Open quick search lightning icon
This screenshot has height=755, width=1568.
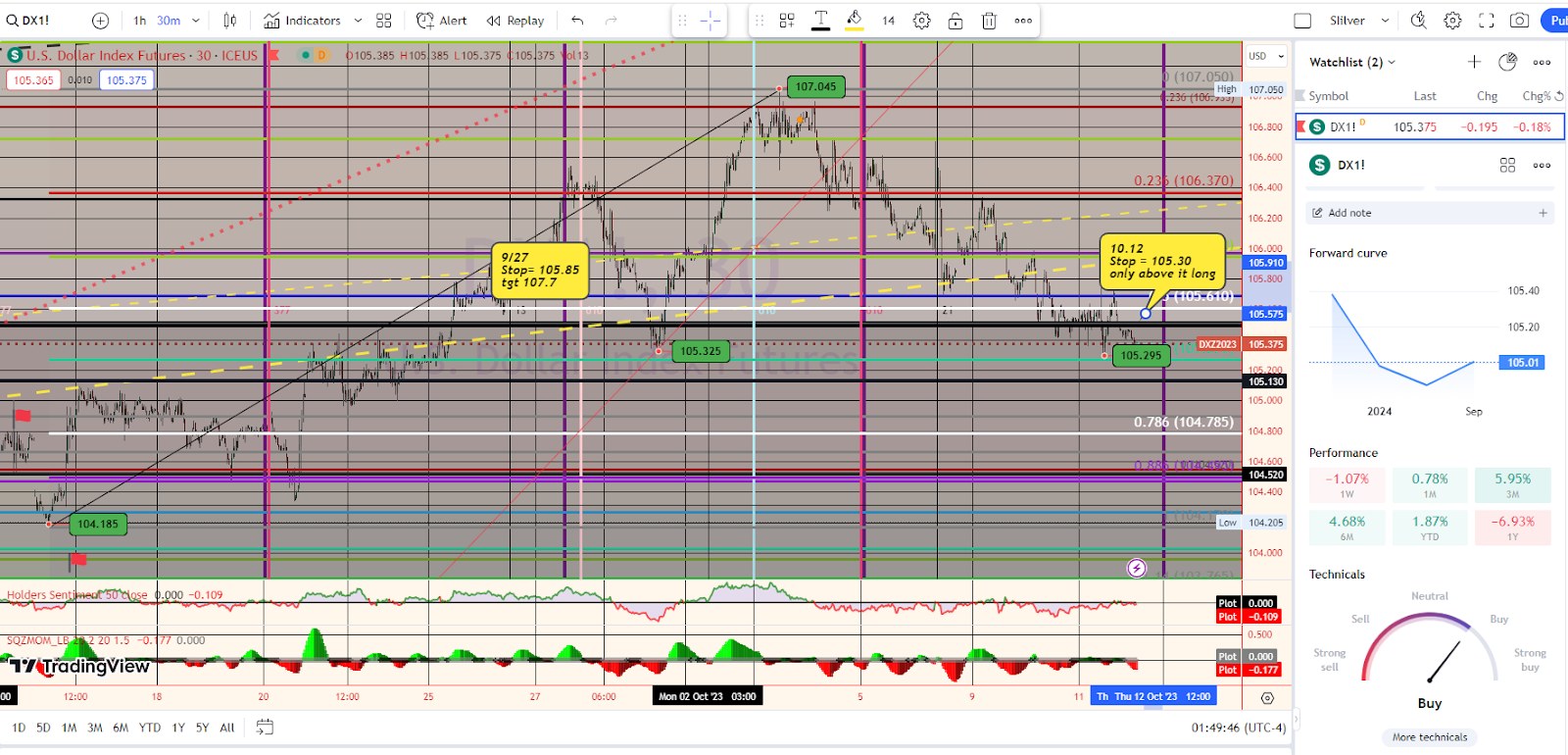tap(1419, 21)
